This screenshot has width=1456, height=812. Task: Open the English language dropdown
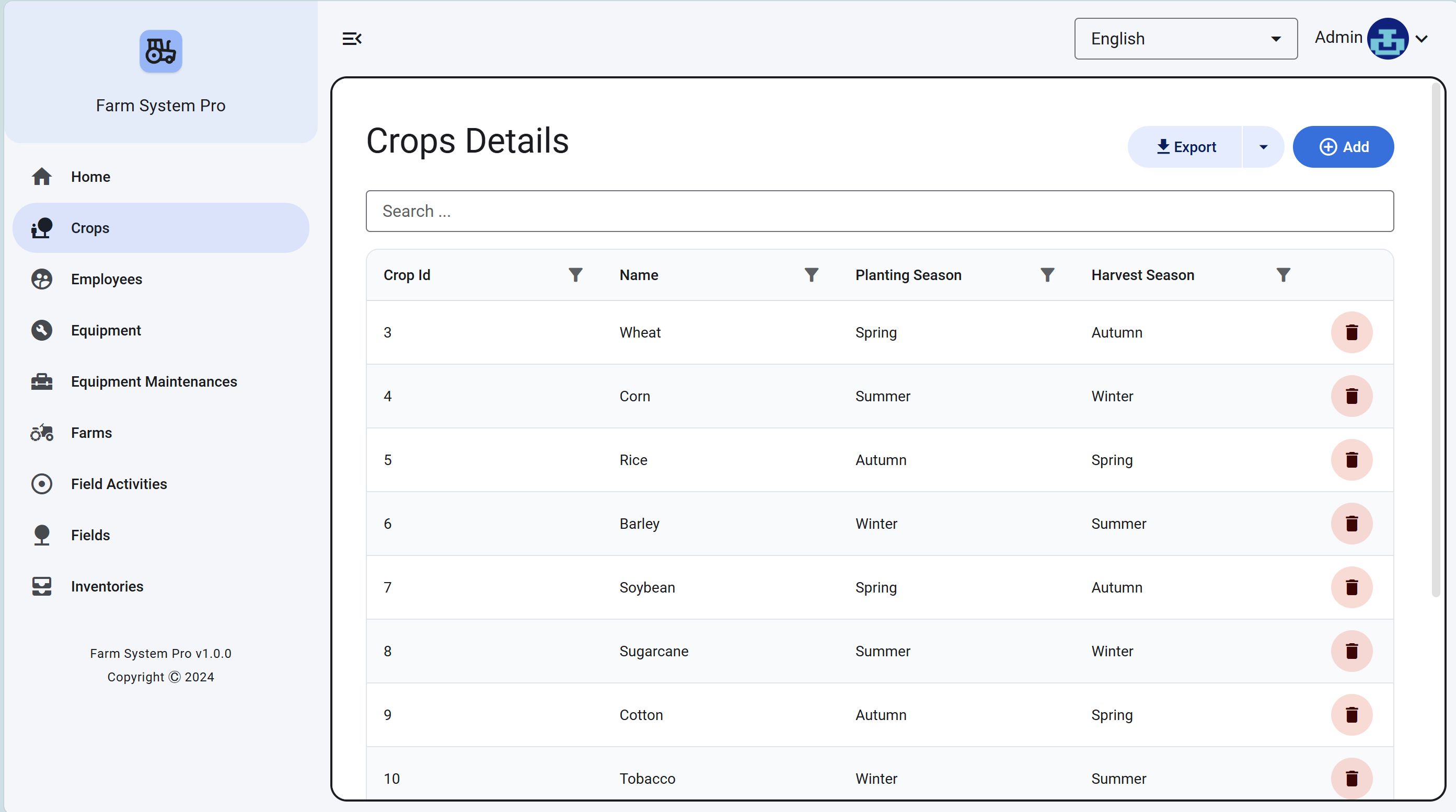(x=1185, y=39)
